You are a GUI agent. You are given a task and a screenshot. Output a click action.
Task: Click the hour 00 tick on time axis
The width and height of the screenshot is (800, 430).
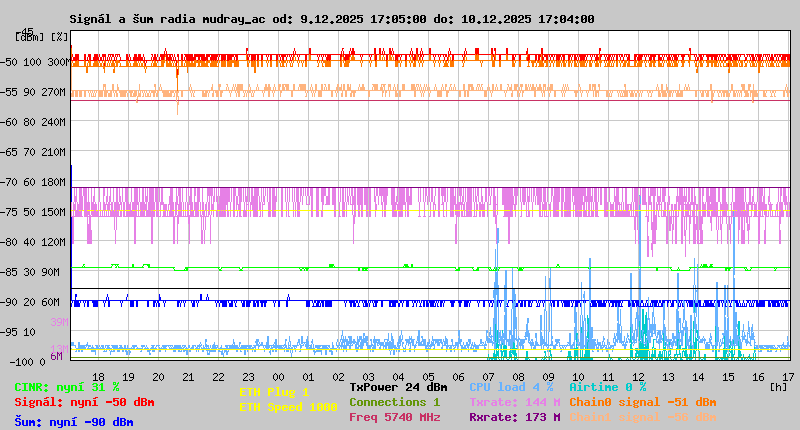(278, 376)
